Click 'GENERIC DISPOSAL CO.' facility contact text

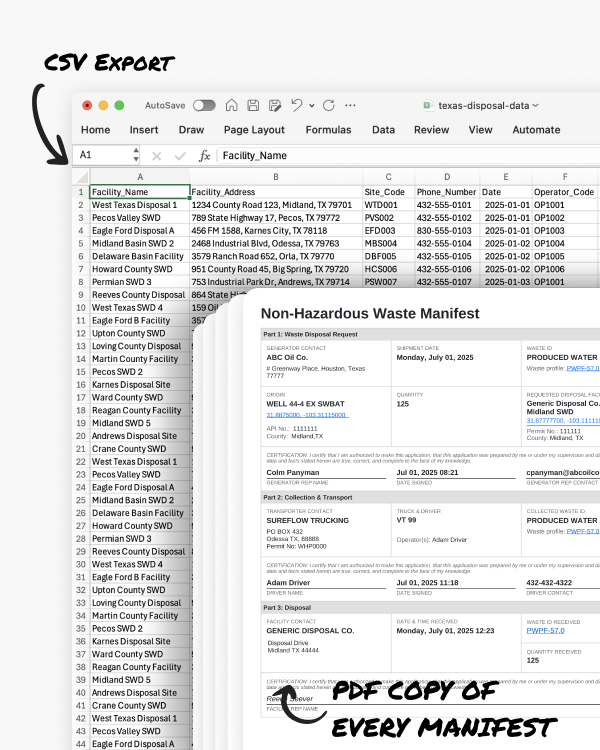tap(310, 630)
